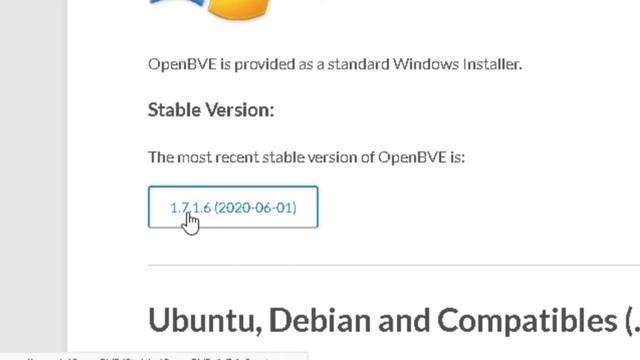Viewport: 640px width, 360px height.
Task: Click the blue flag portion of logo
Action: pos(177,3)
